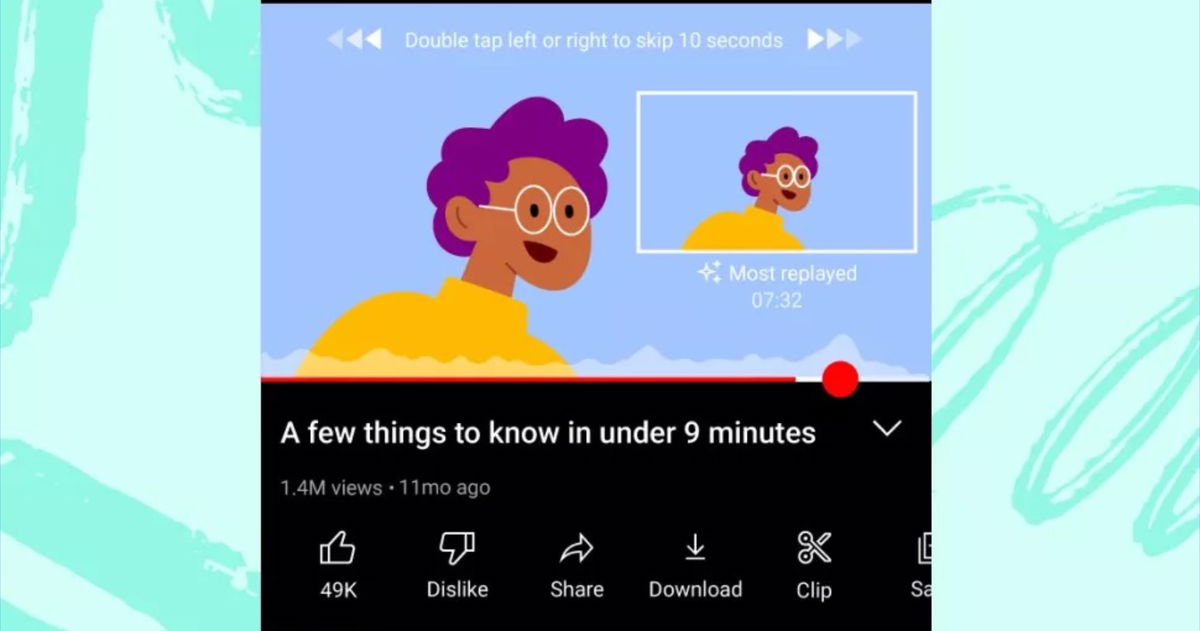Click the 49K likes count
The width and height of the screenshot is (1200, 631).
pos(338,590)
